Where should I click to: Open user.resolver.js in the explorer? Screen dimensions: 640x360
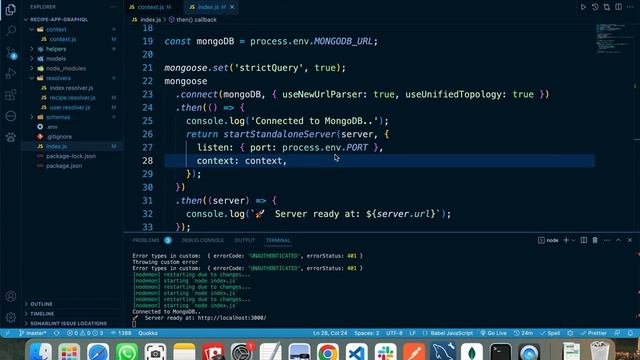pyautogui.click(x=69, y=107)
